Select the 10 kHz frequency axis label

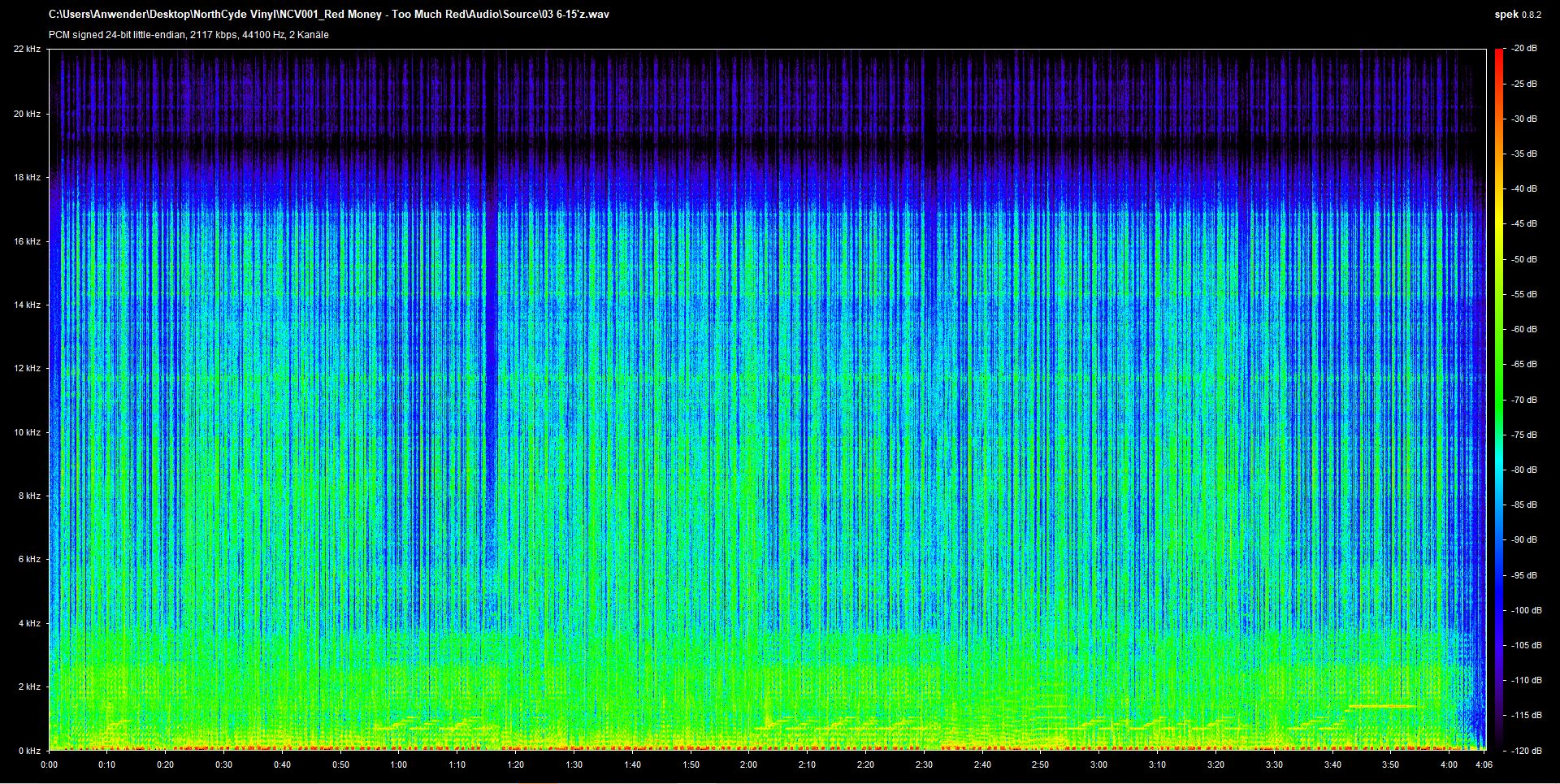pyautogui.click(x=26, y=432)
